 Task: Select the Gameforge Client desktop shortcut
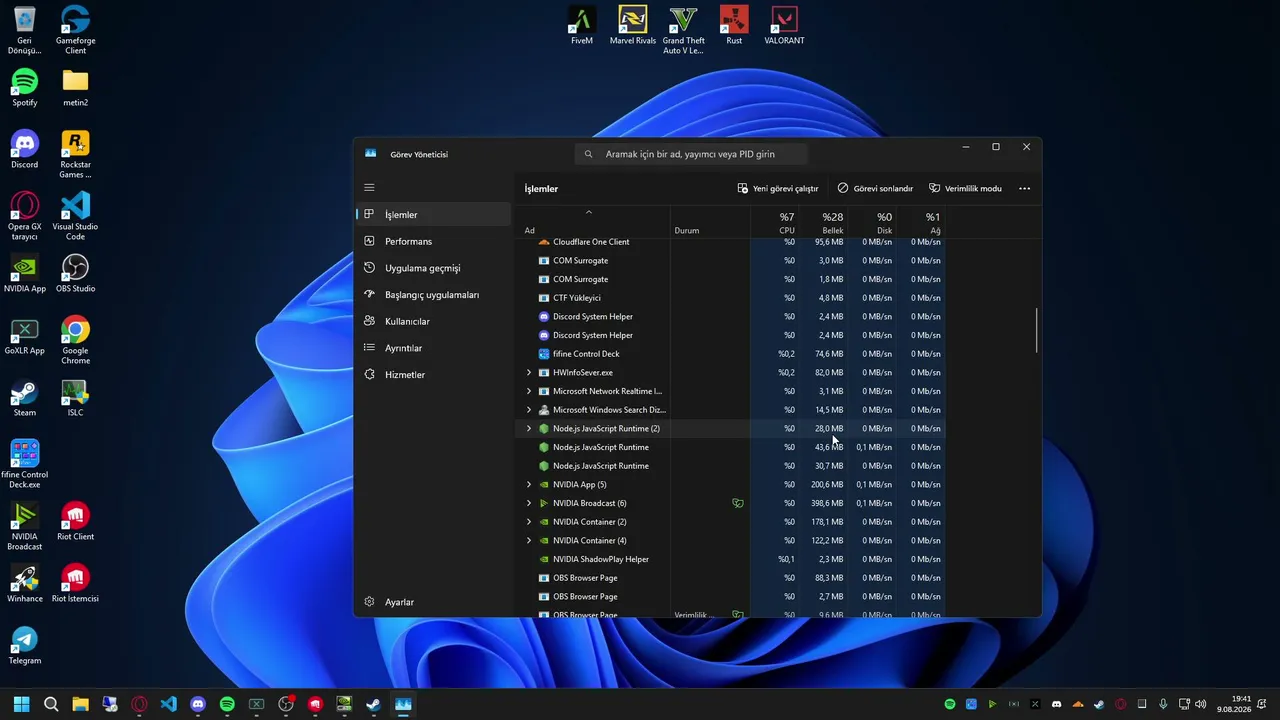(75, 30)
